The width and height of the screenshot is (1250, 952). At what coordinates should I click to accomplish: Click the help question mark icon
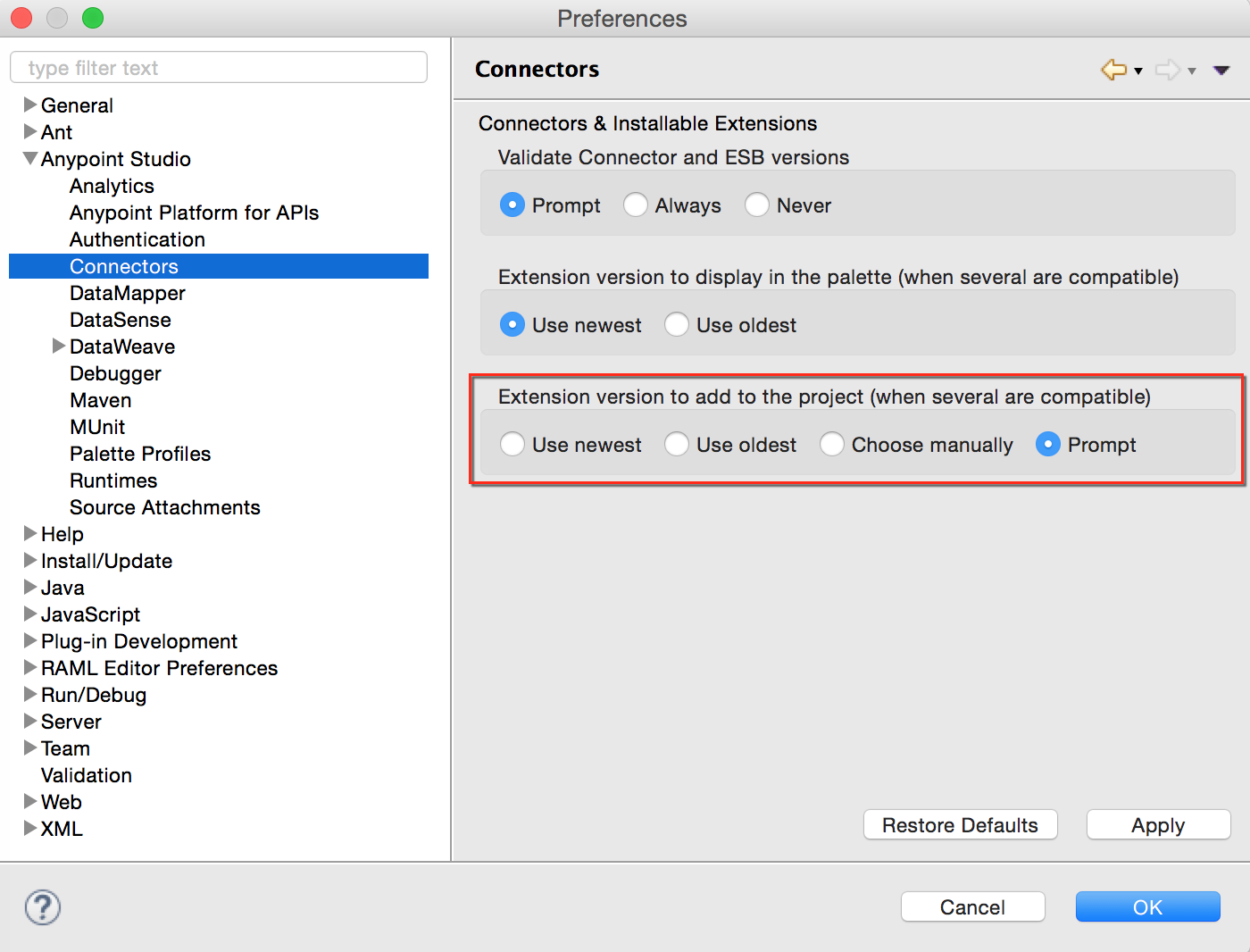click(x=42, y=906)
